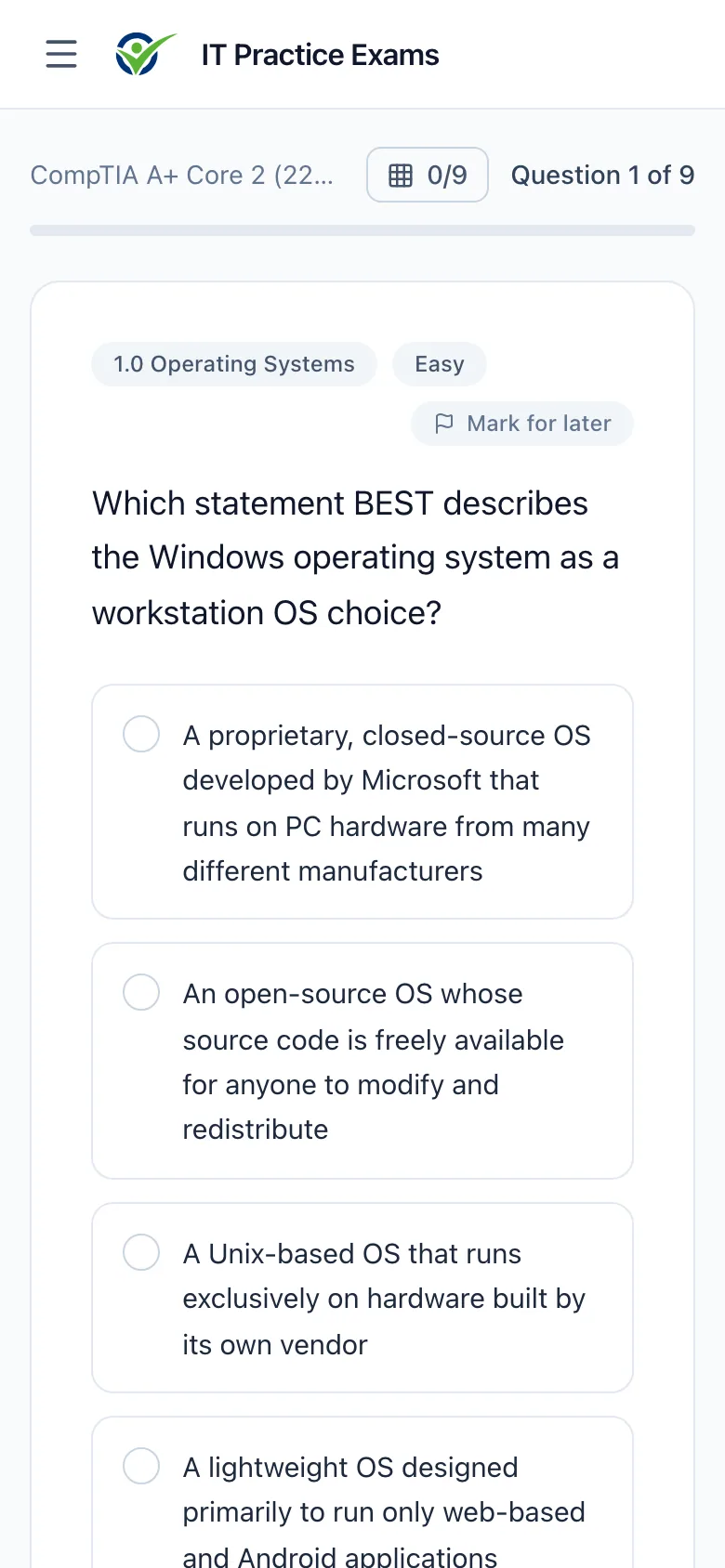Click the green checkmark site logo
725x1568 pixels.
pyautogui.click(x=146, y=54)
